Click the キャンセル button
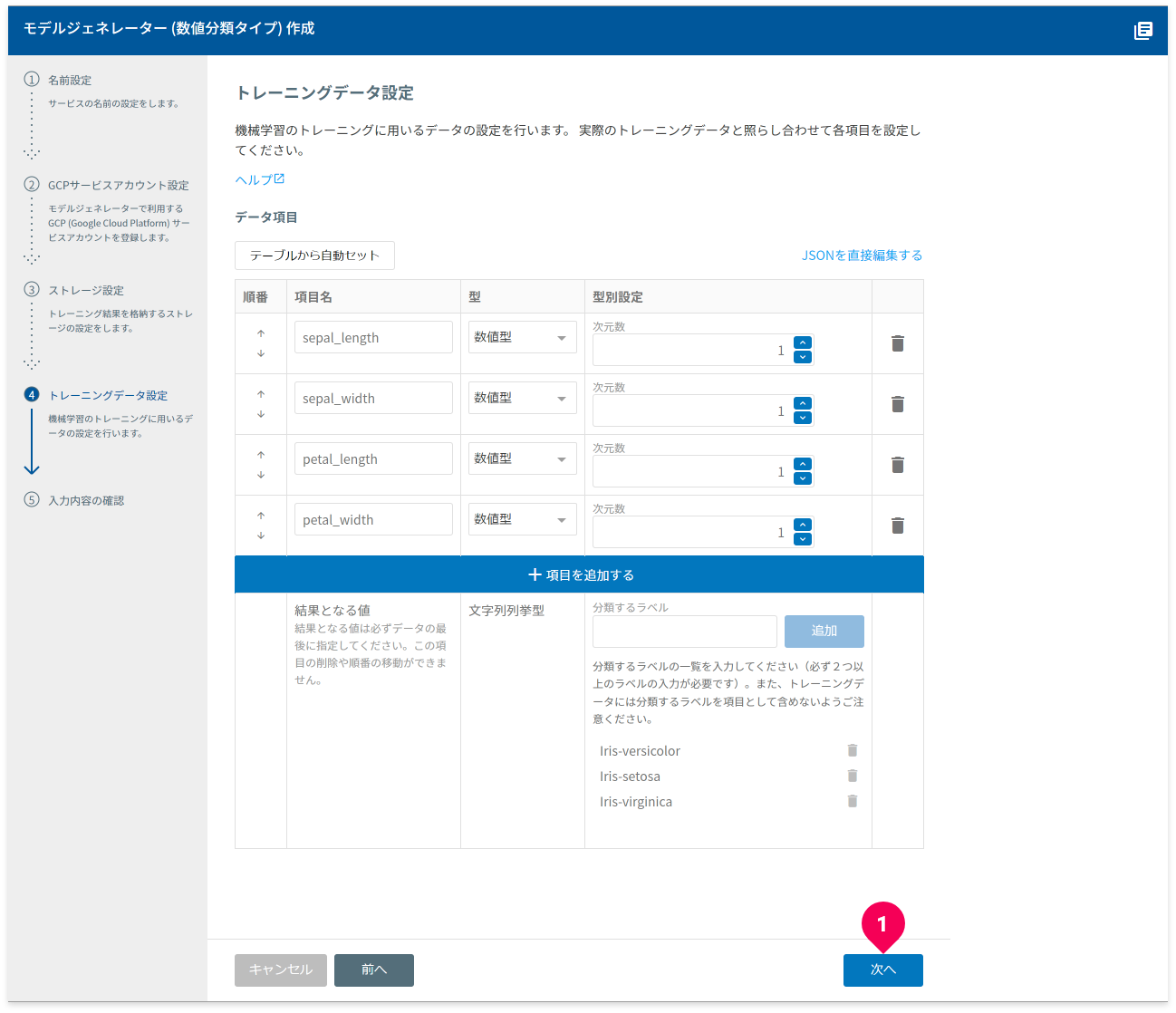Image resolution: width=1176 pixels, height=1013 pixels. pos(281,970)
